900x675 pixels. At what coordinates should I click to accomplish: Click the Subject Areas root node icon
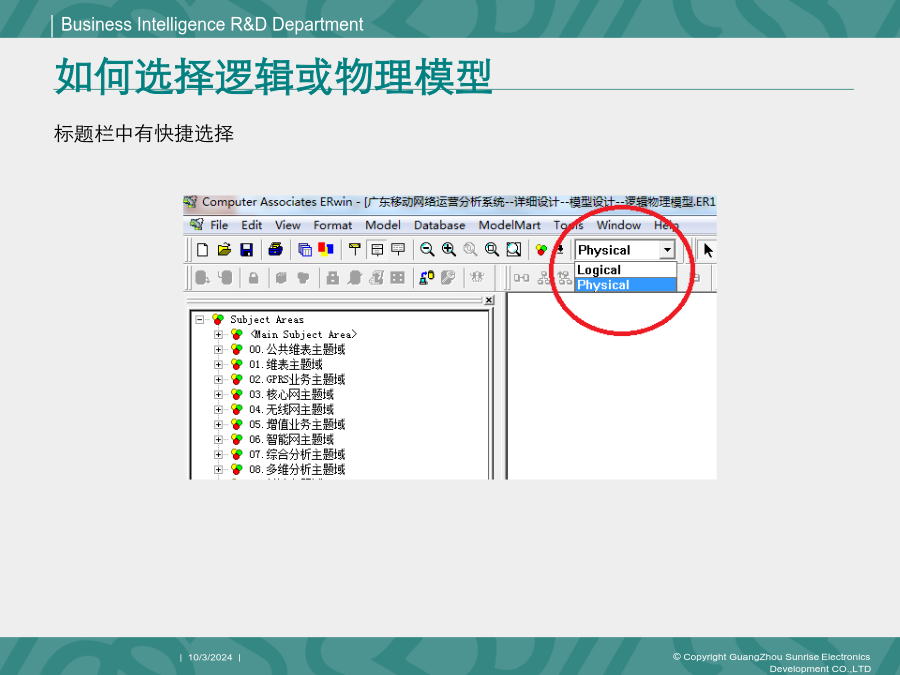(218, 319)
